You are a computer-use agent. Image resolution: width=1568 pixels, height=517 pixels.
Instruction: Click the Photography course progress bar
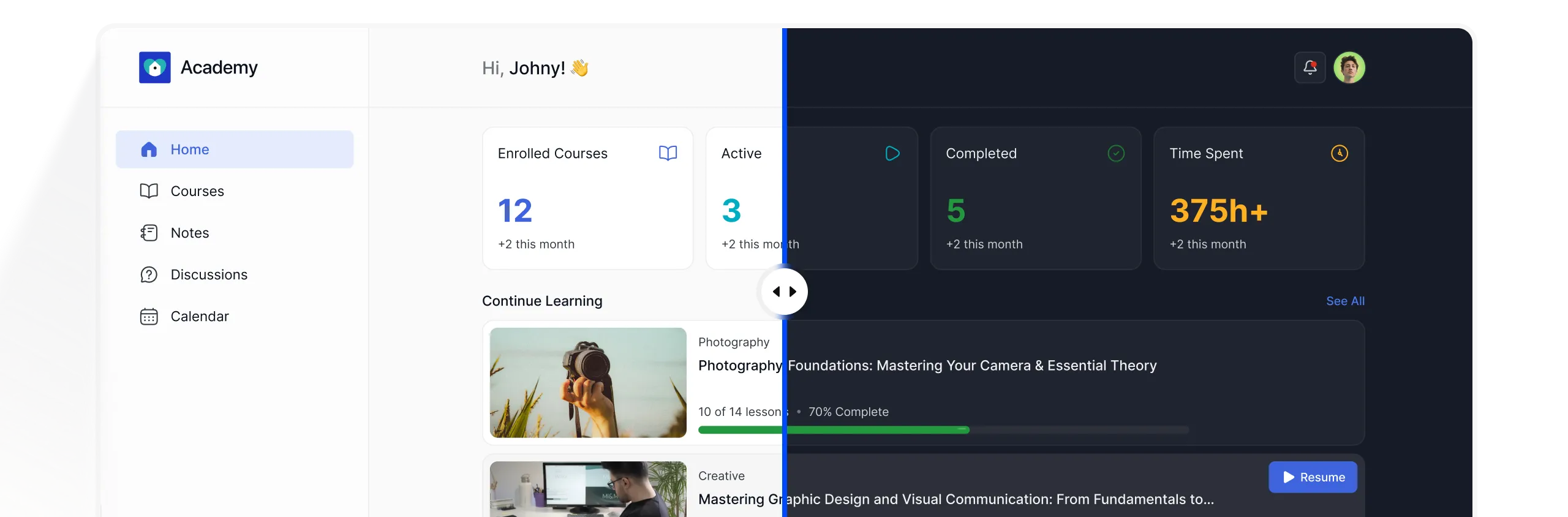tap(943, 430)
